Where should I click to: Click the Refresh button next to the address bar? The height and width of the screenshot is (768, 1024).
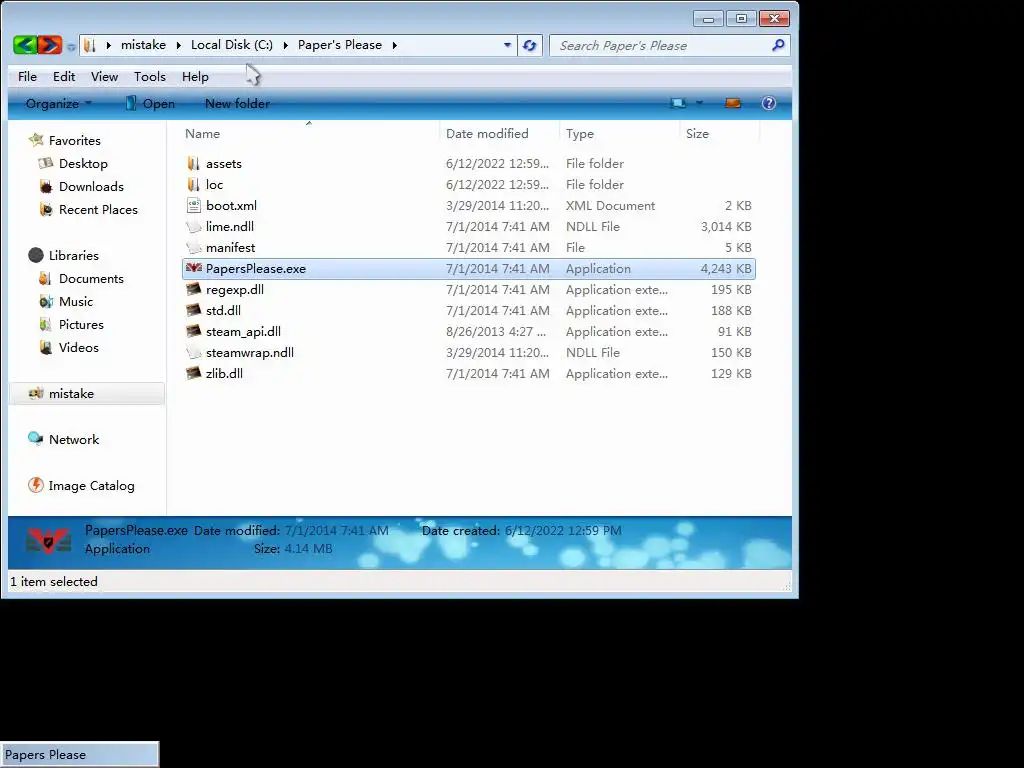[x=530, y=45]
